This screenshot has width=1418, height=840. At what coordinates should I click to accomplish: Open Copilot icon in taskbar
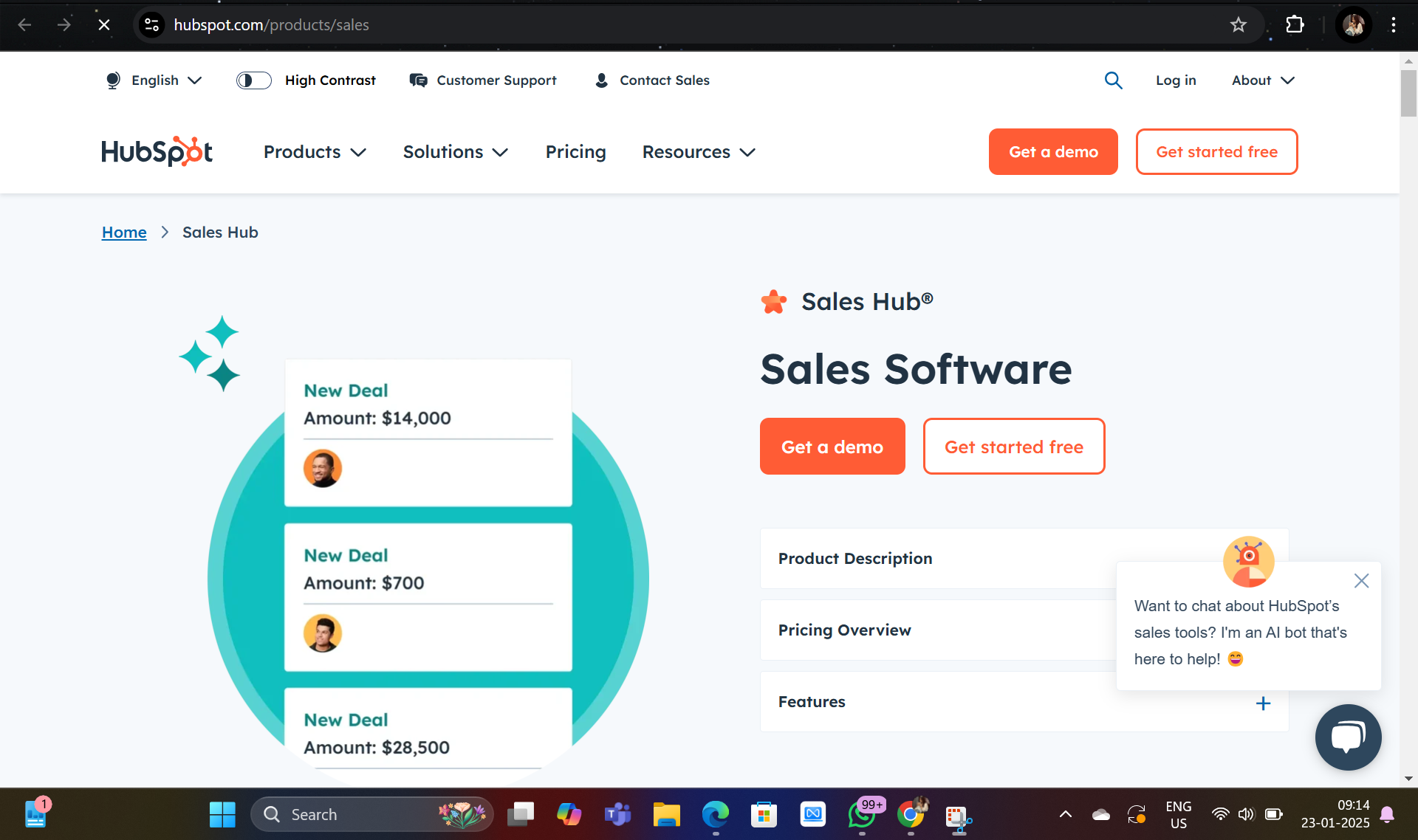click(569, 814)
